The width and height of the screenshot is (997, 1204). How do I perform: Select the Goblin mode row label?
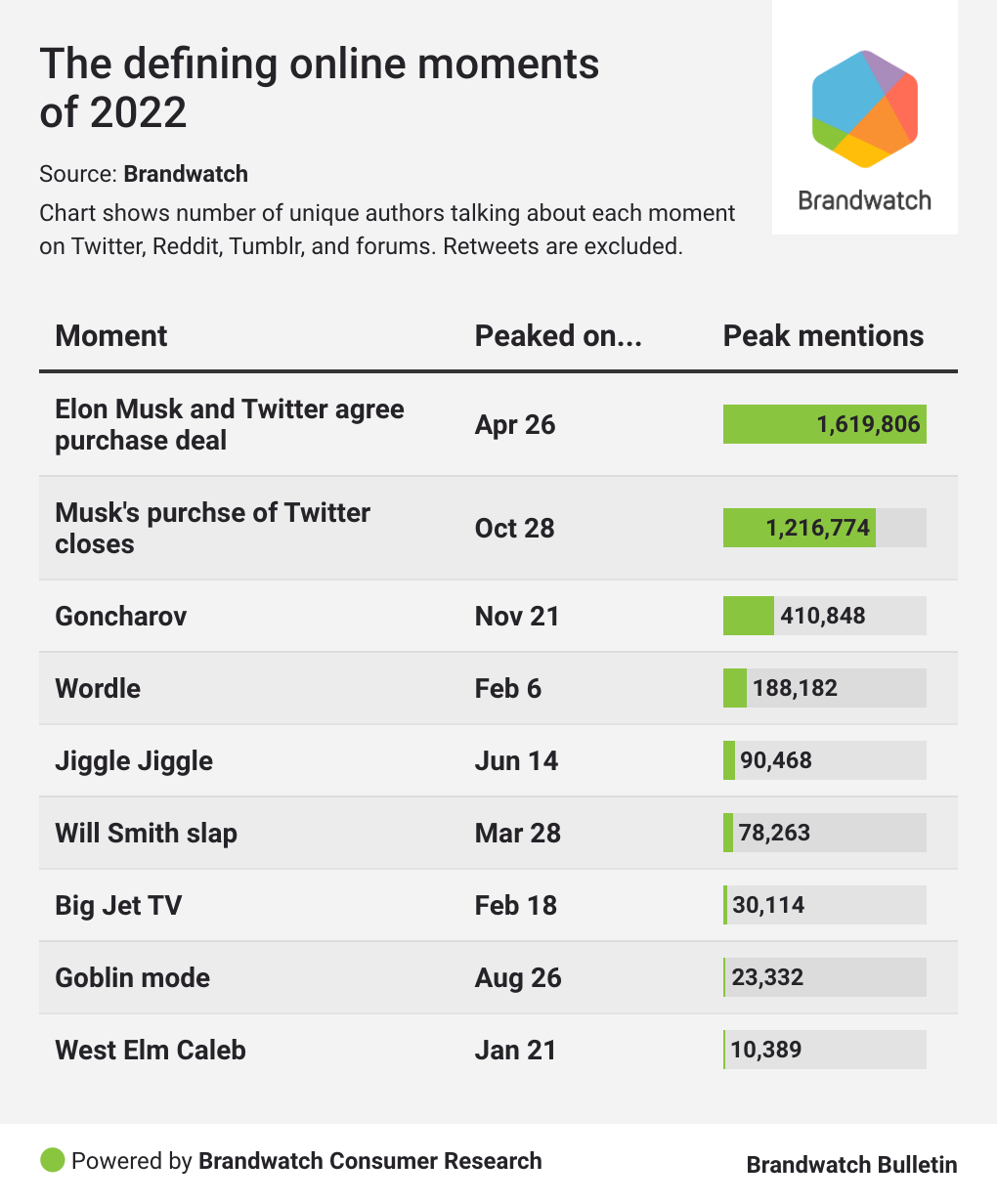coord(133,977)
